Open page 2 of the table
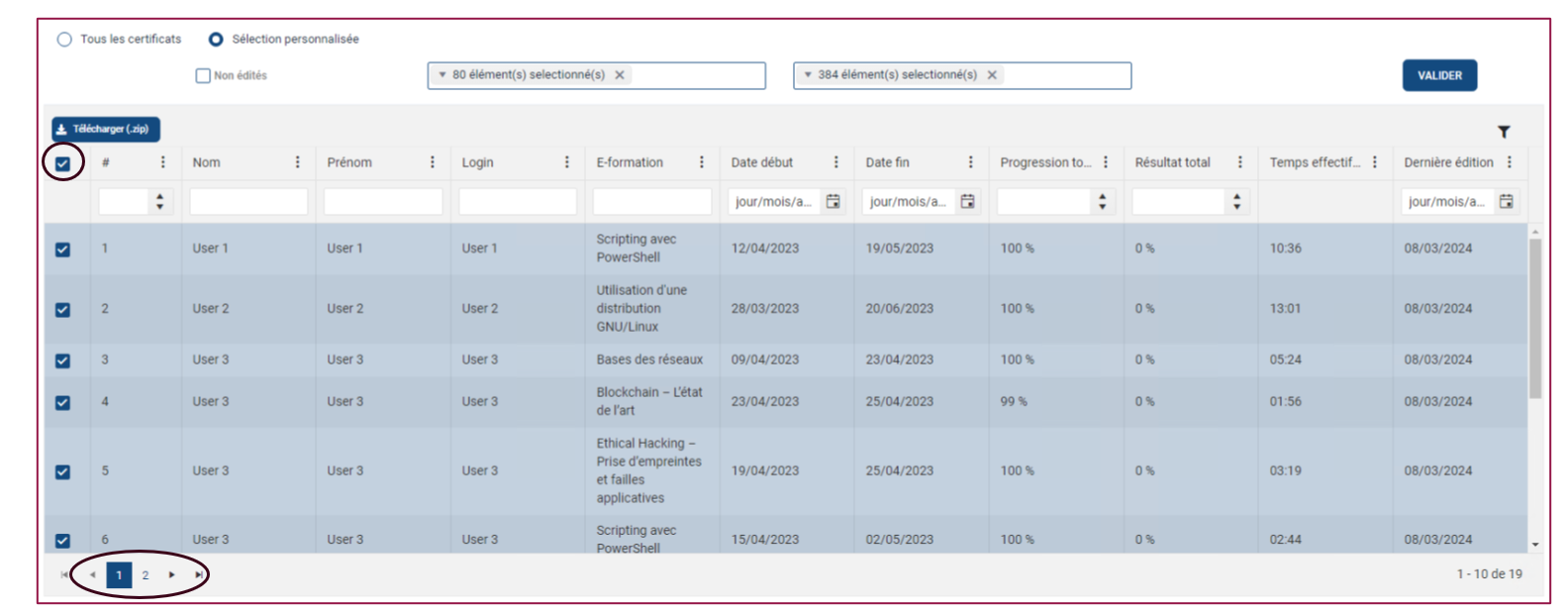 [146, 575]
